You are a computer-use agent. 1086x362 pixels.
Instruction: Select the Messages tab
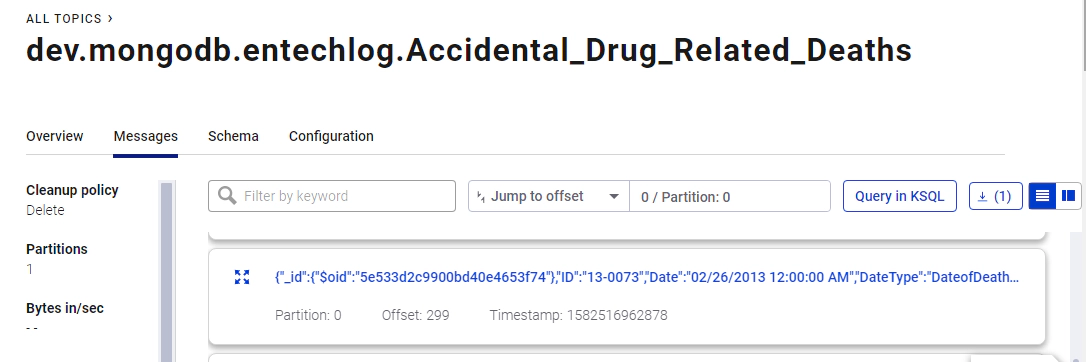[x=145, y=136]
